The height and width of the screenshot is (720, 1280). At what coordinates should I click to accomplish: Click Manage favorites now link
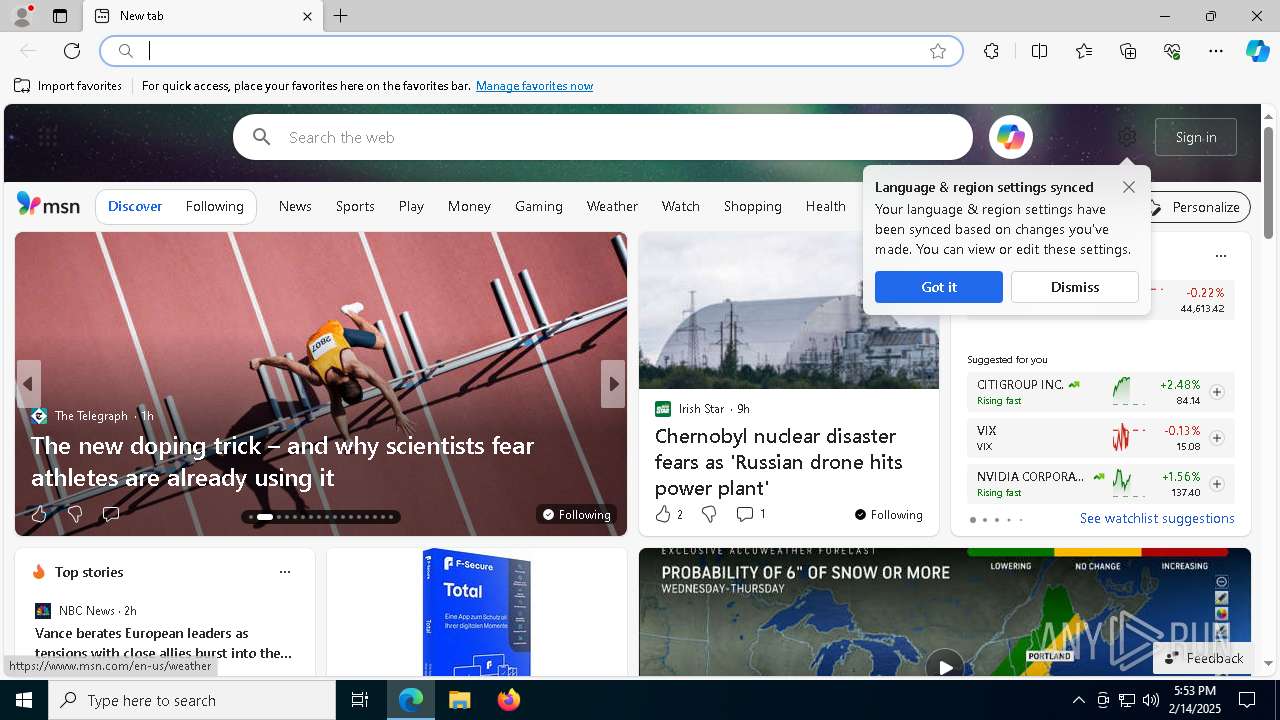534,86
